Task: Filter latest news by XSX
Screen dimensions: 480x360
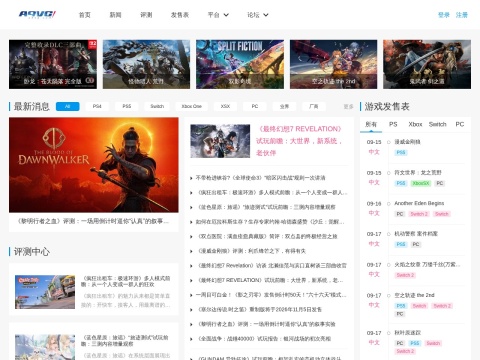Action: [x=225, y=106]
